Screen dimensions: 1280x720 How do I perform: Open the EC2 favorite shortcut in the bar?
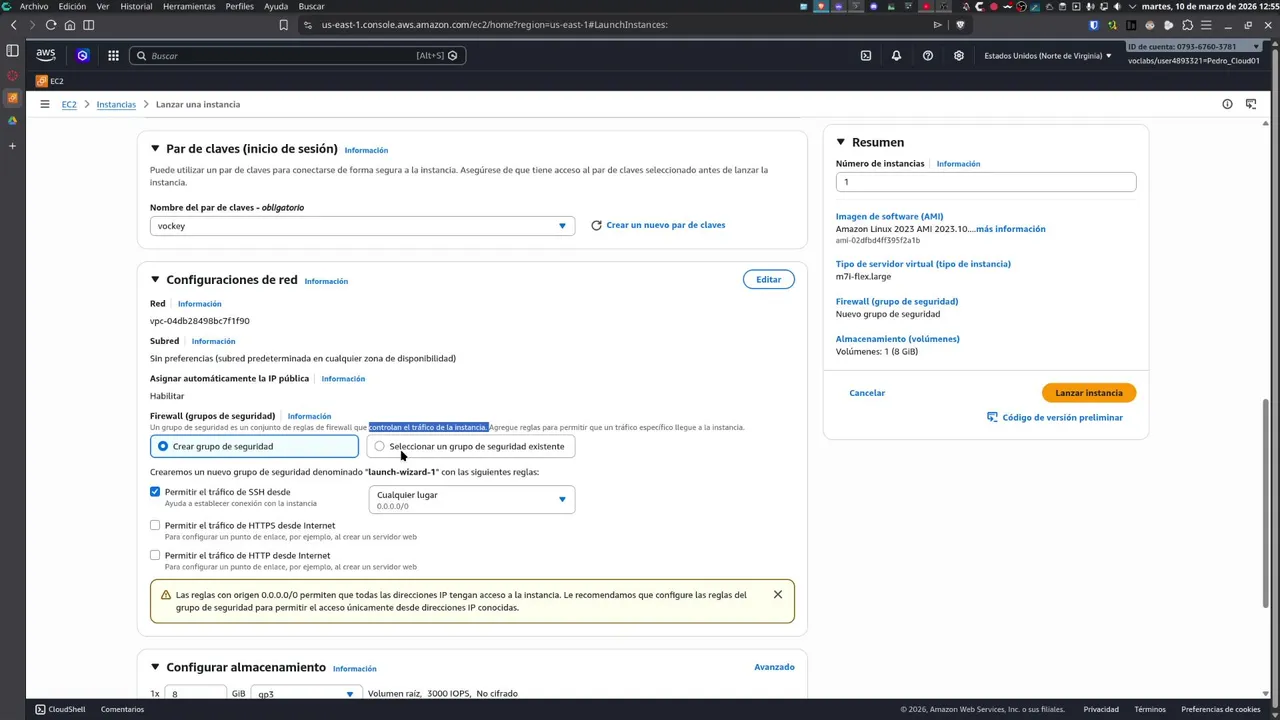click(50, 81)
